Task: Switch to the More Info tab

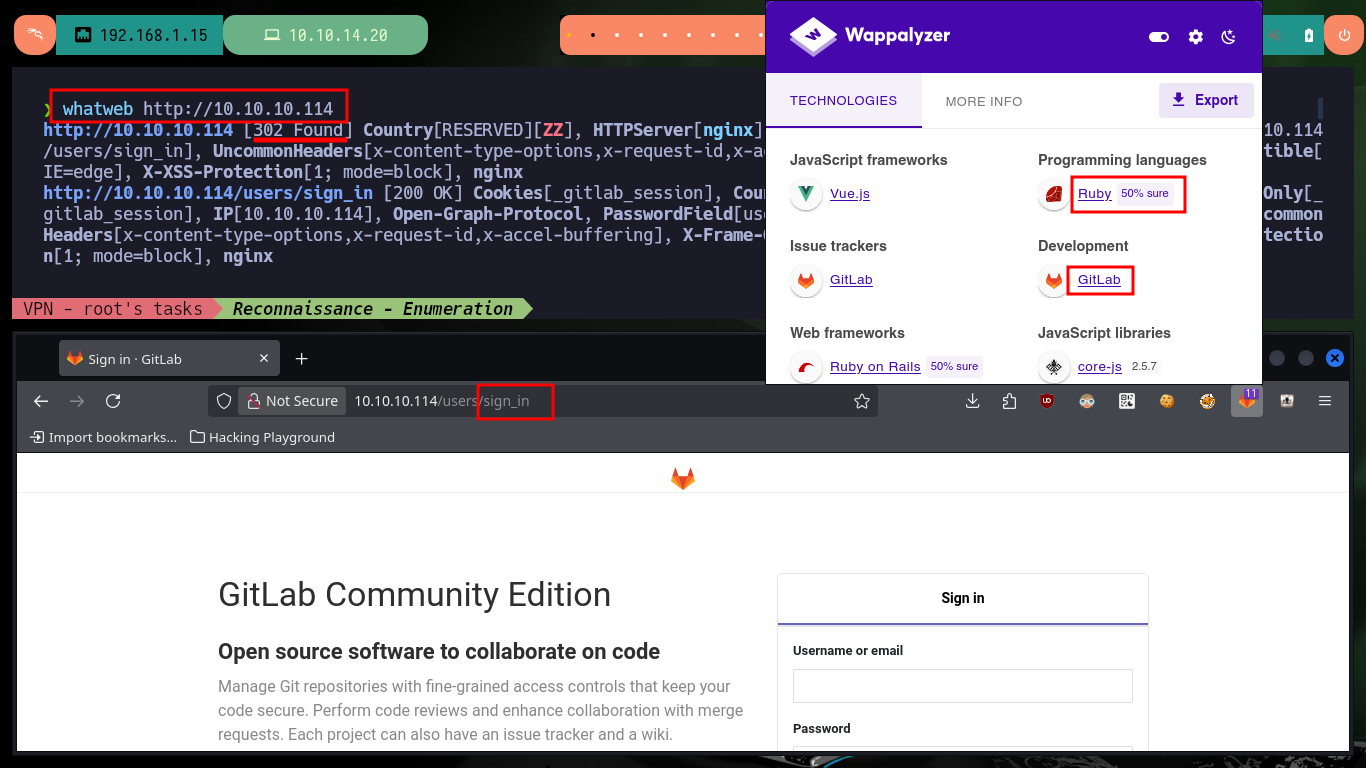Action: click(x=984, y=101)
